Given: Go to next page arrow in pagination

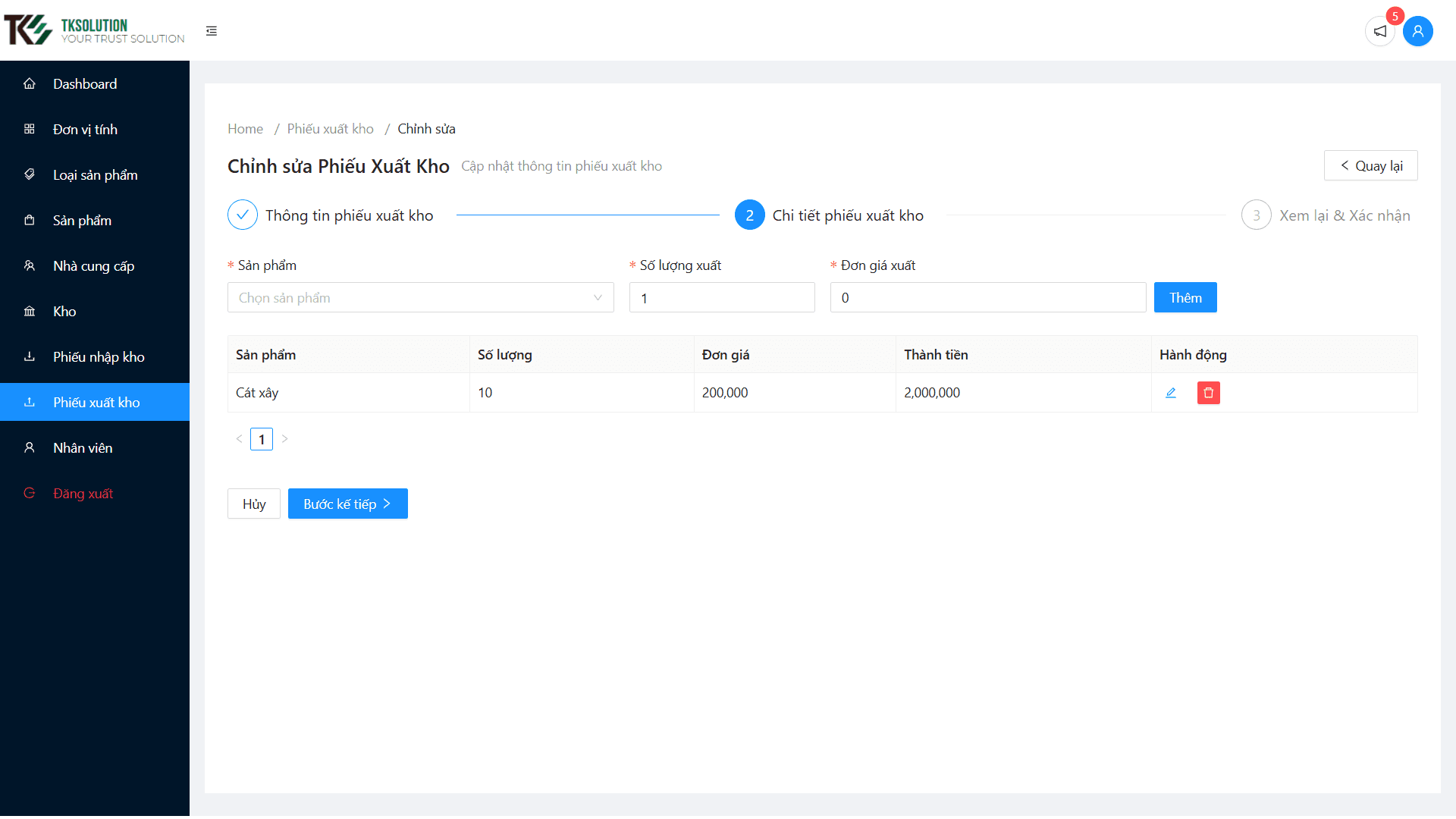Looking at the screenshot, I should click(284, 439).
